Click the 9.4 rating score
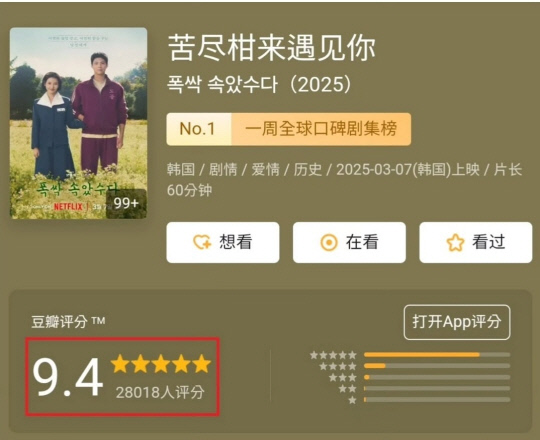 click(x=68, y=377)
